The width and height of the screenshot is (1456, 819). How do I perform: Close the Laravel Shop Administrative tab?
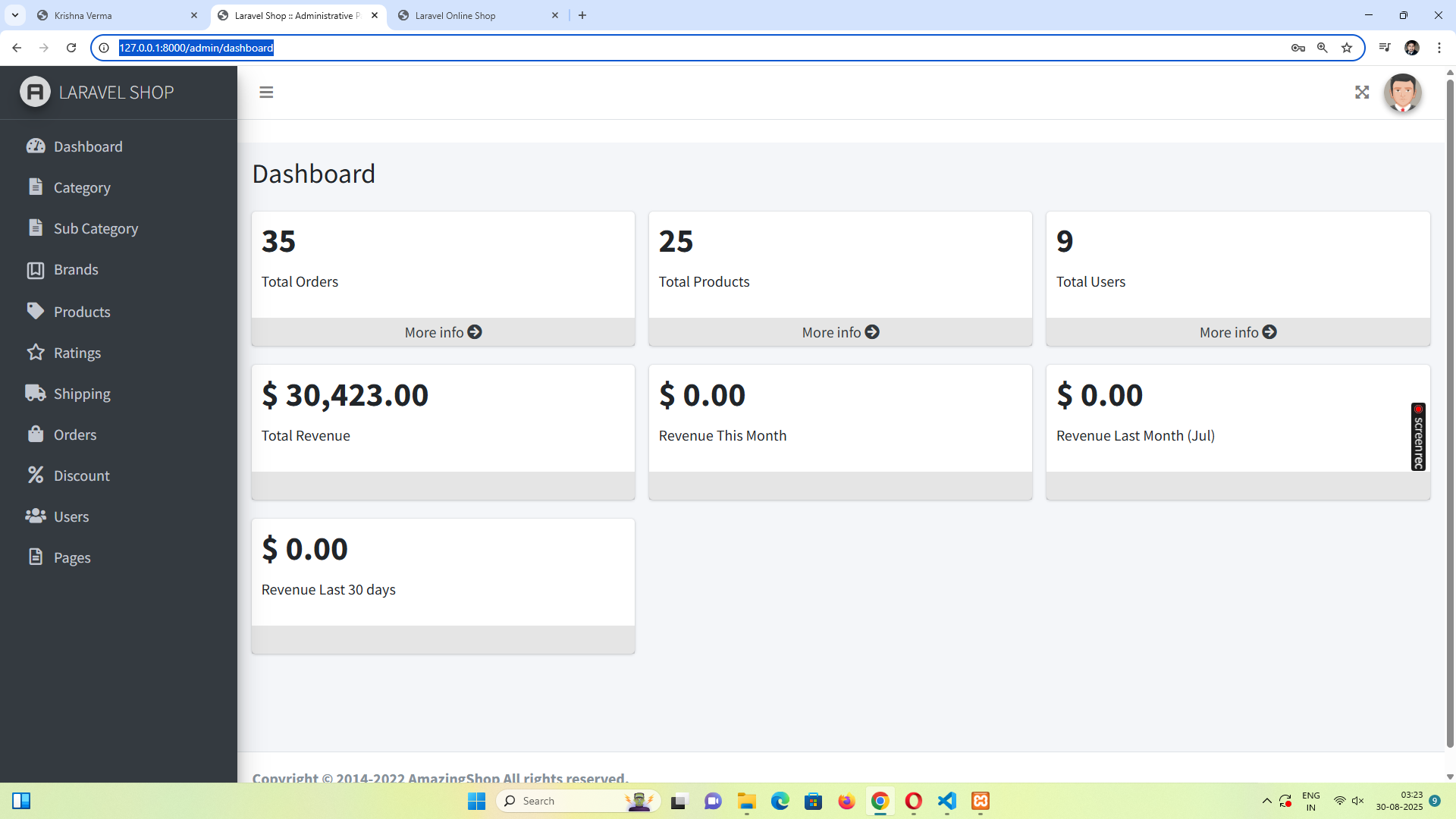(x=375, y=15)
